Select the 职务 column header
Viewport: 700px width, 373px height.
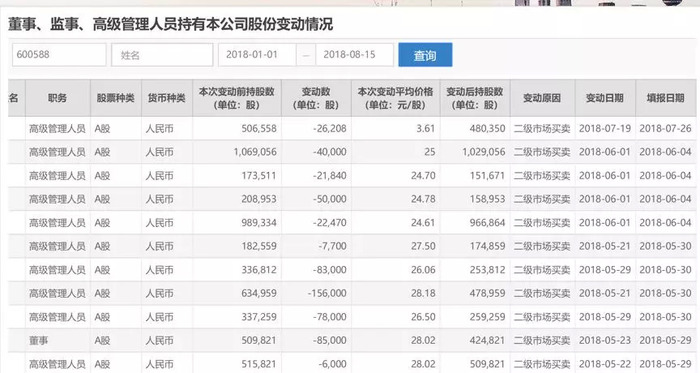click(58, 98)
